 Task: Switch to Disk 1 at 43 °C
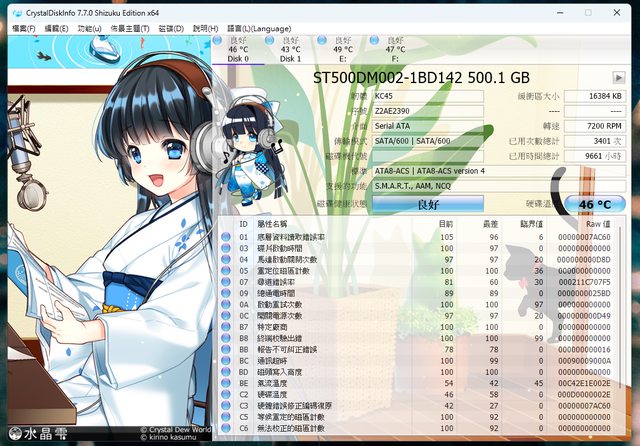click(289, 48)
